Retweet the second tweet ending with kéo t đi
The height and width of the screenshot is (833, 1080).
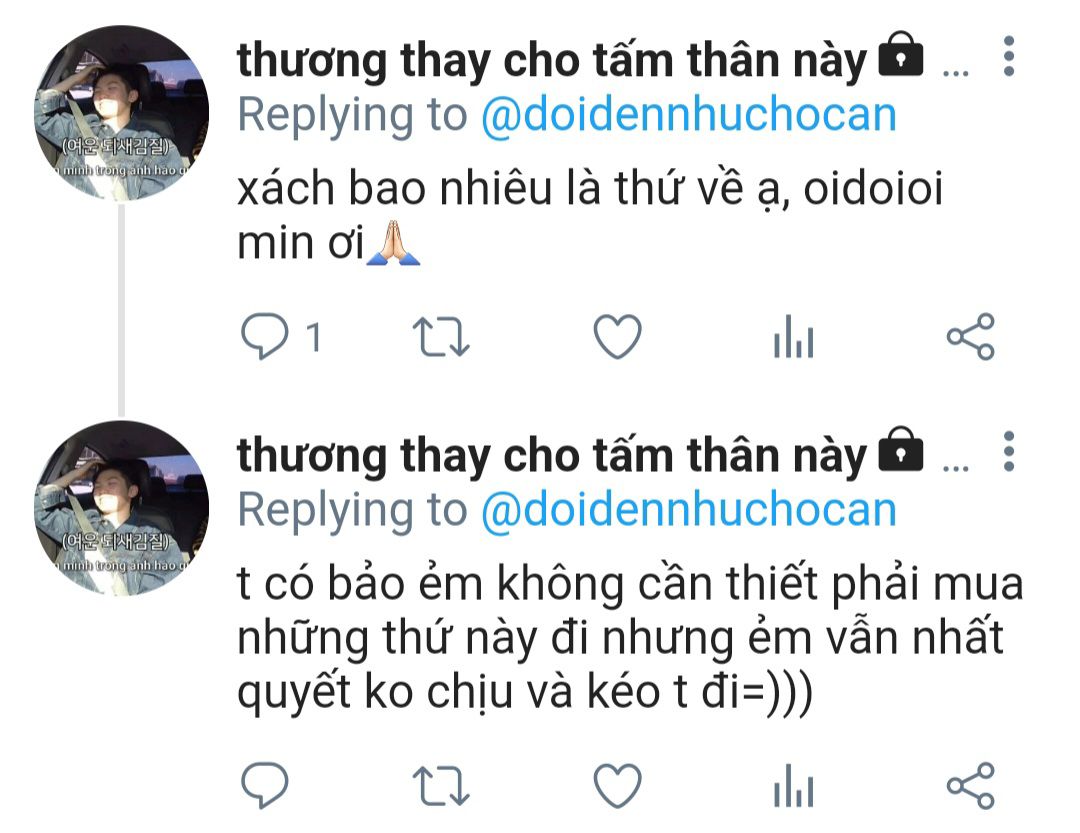pos(441,785)
